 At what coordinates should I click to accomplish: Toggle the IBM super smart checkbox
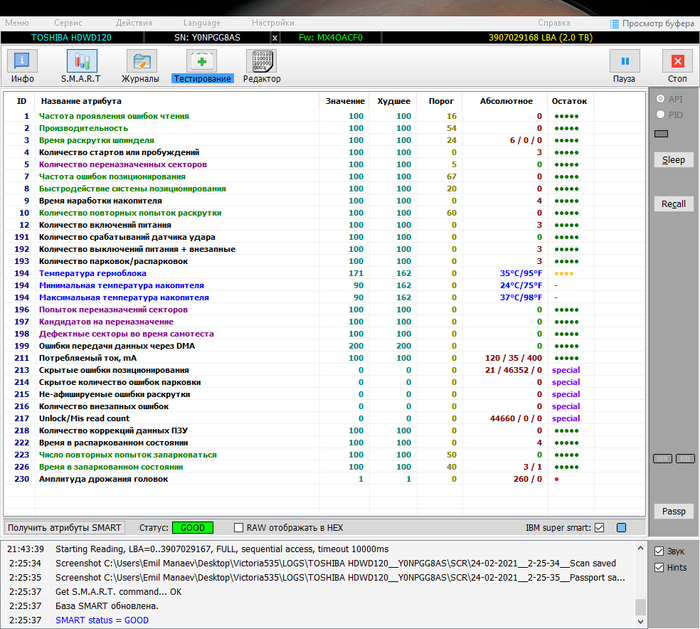(600, 527)
